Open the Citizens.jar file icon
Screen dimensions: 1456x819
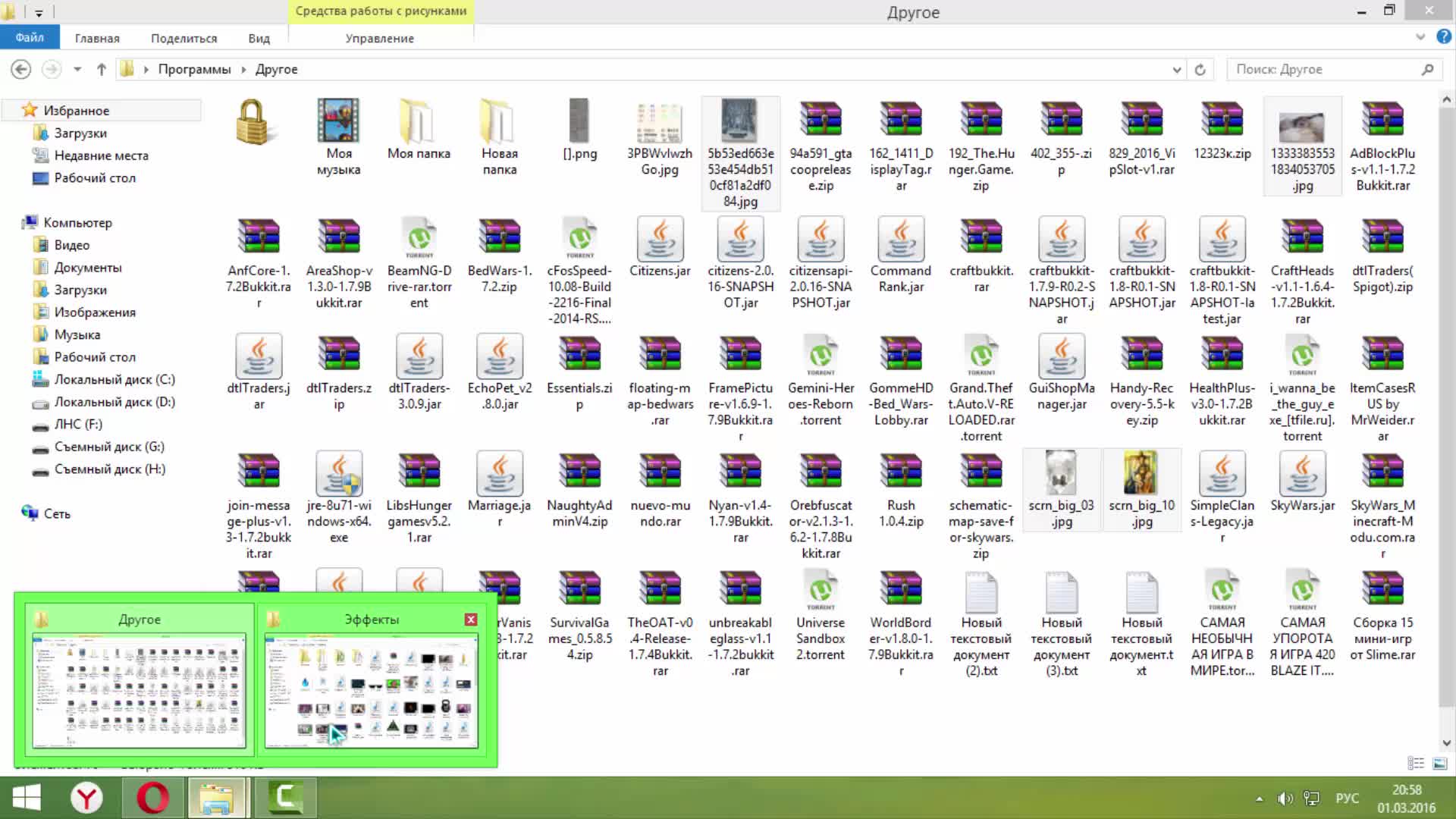[660, 239]
